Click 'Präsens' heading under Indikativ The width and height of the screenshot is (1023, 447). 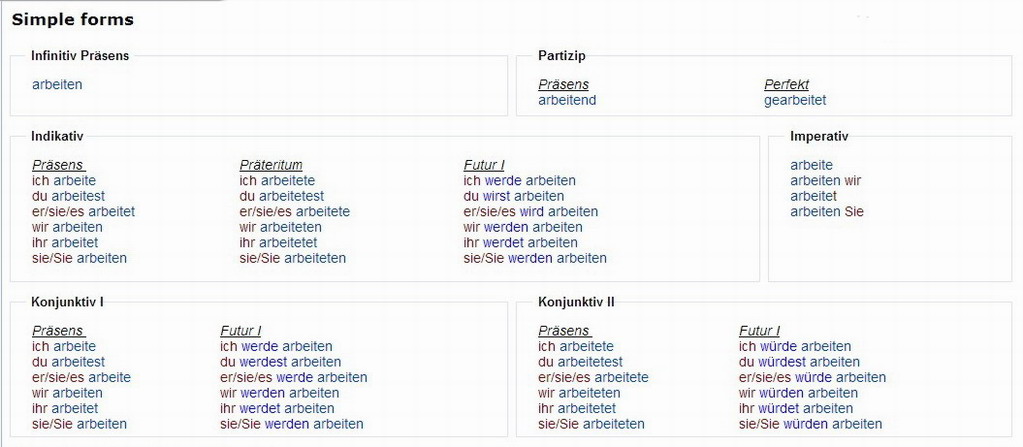(58, 165)
